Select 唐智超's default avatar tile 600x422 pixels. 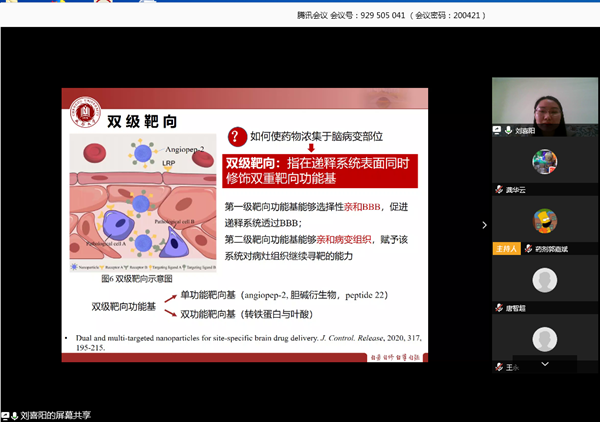click(x=544, y=281)
